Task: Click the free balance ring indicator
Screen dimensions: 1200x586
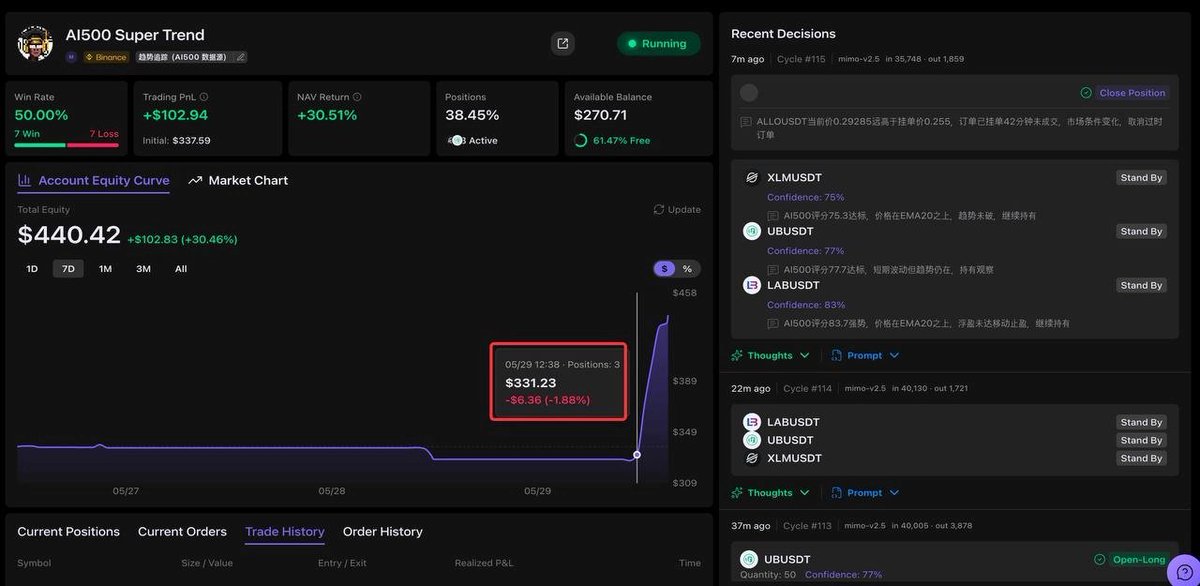Action: [580, 140]
